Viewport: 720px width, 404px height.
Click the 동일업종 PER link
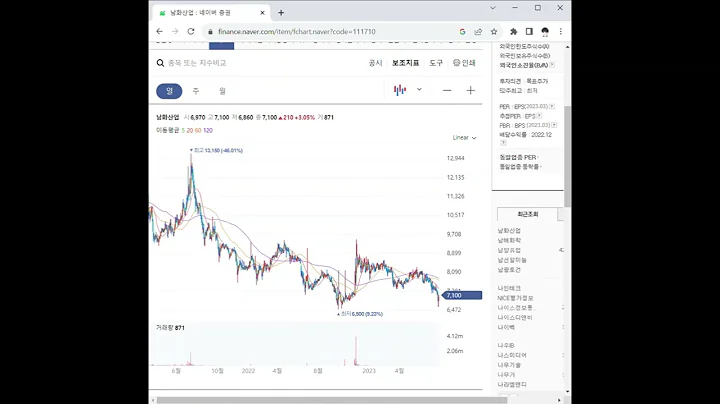(518, 157)
